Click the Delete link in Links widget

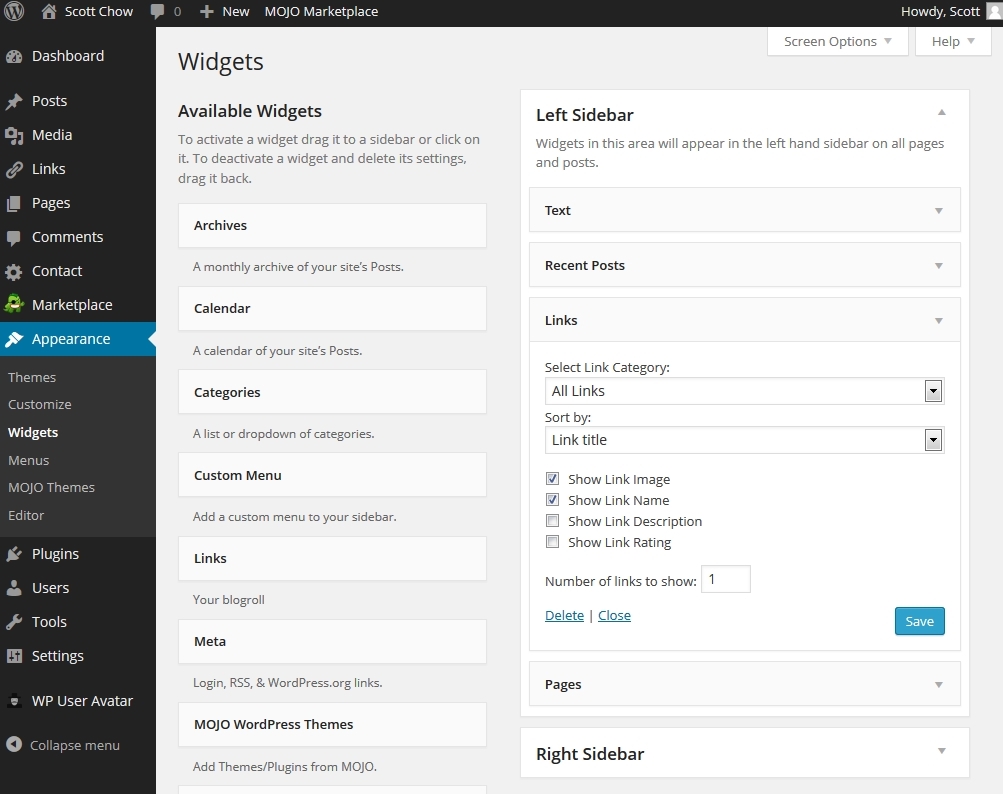pos(564,615)
